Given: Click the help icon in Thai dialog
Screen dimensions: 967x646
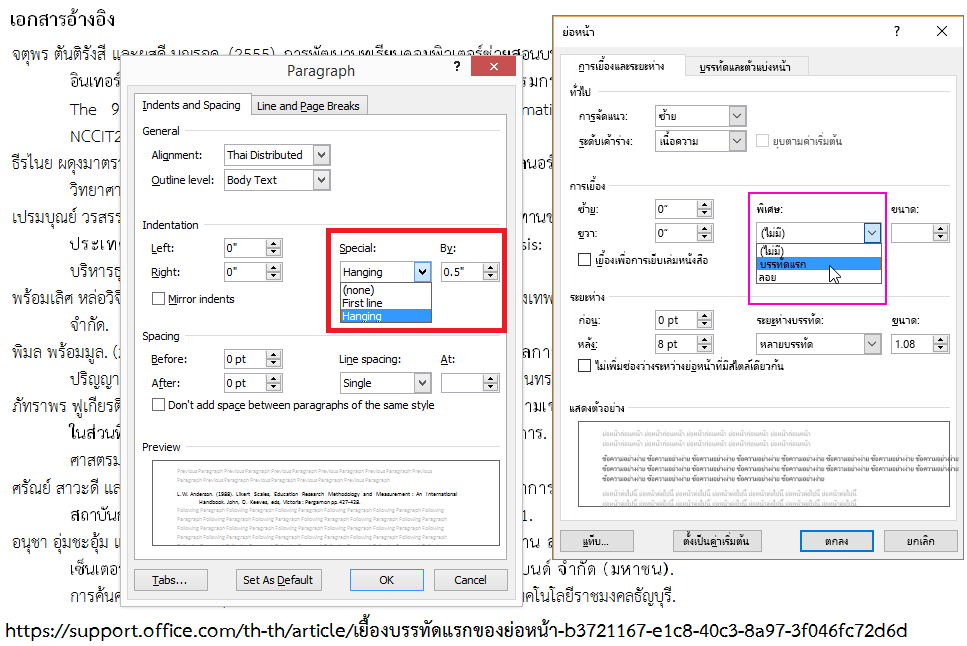Looking at the screenshot, I should (x=896, y=31).
